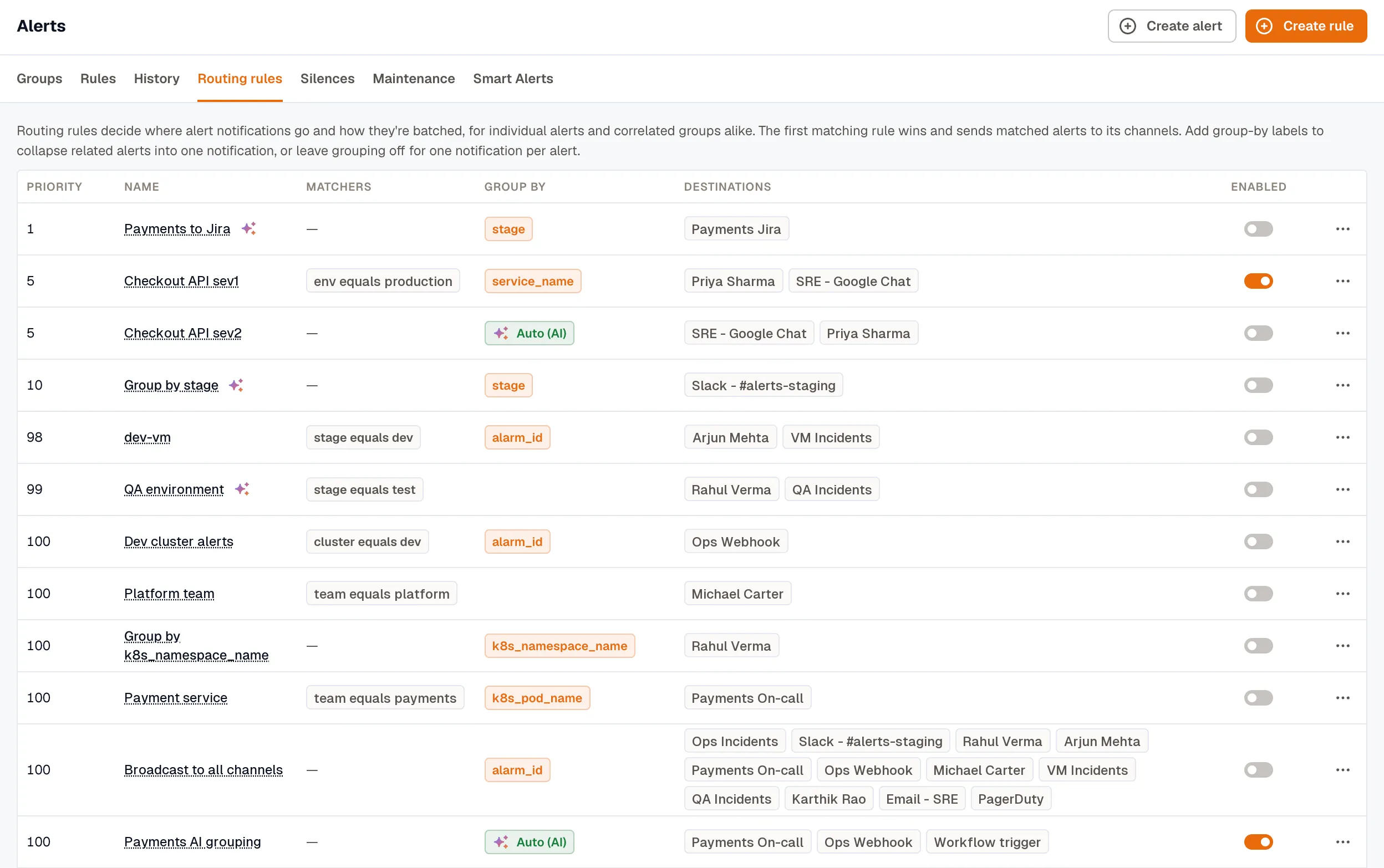Enable the Platform team routing rule

(x=1258, y=594)
